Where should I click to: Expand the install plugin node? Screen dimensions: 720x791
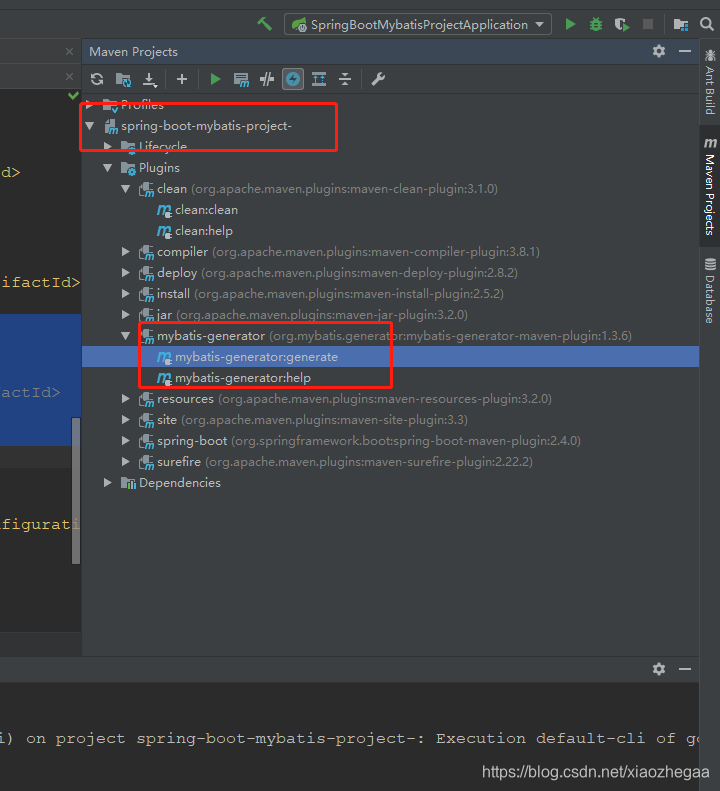click(x=126, y=294)
